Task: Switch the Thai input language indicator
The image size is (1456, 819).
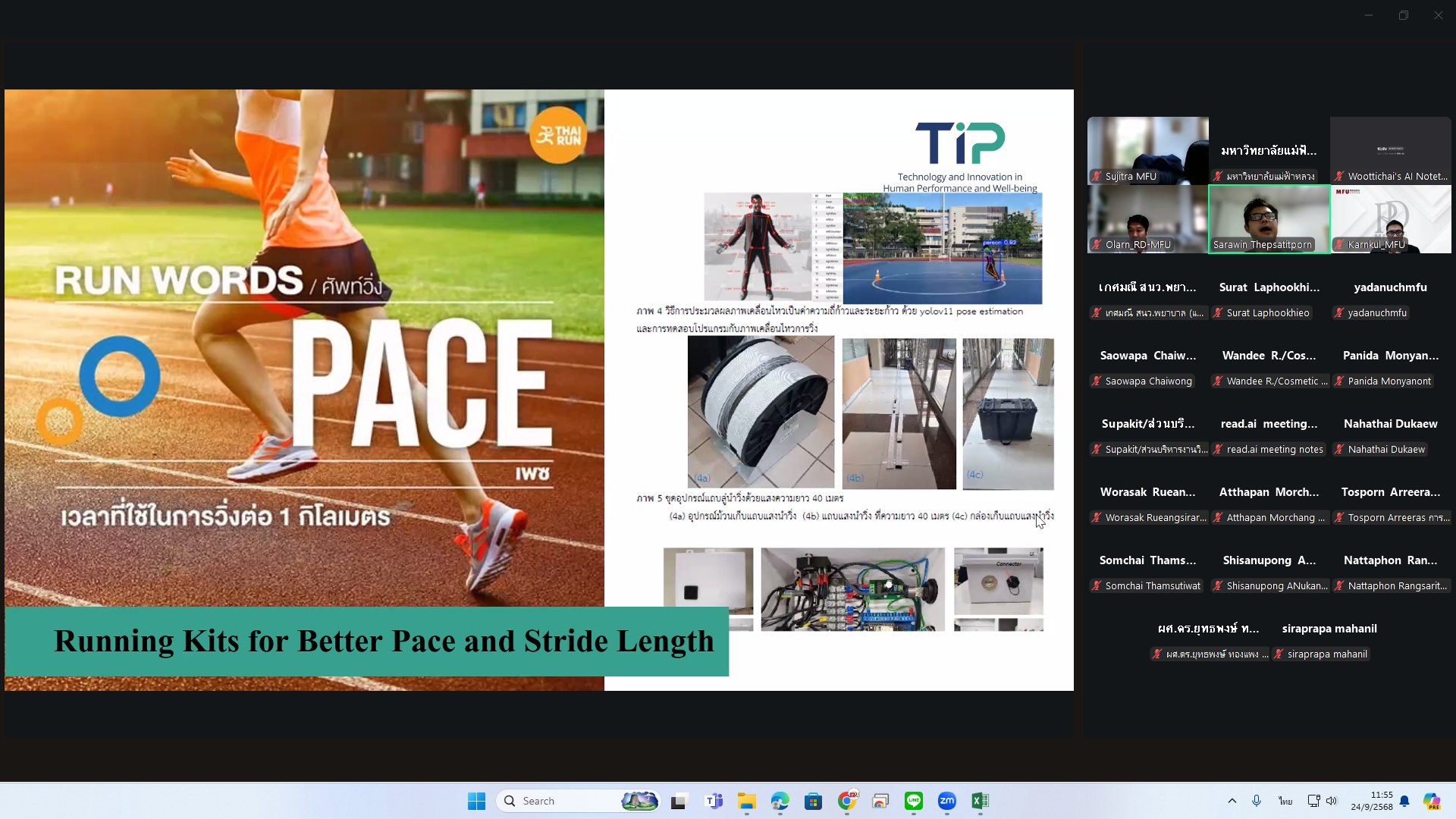Action: click(1285, 801)
